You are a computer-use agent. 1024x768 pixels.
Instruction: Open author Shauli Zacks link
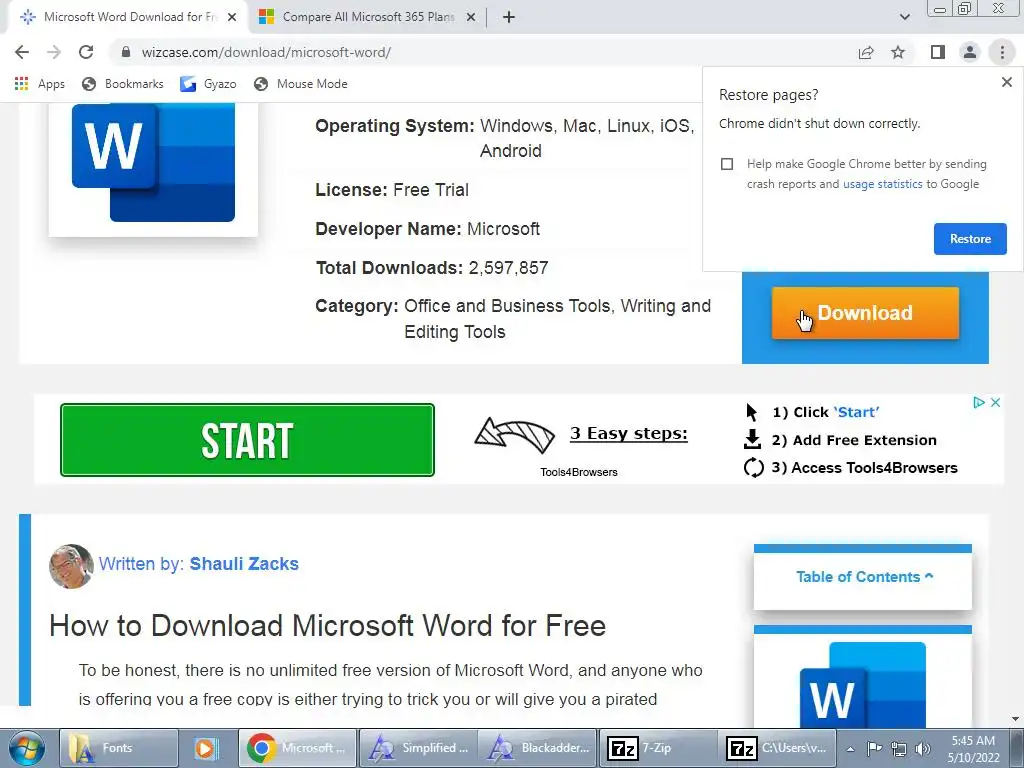tap(244, 564)
